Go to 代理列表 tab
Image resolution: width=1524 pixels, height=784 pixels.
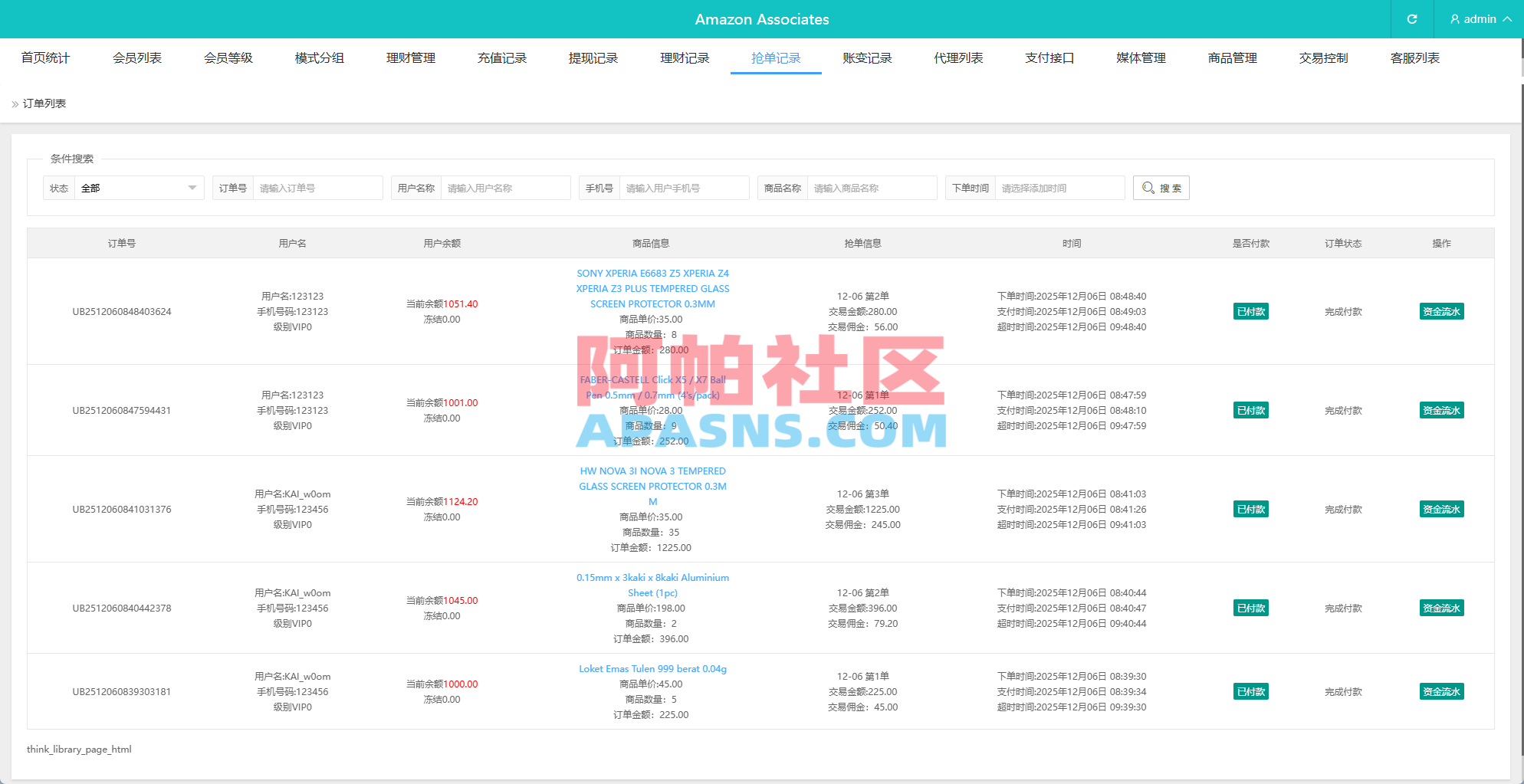(958, 57)
